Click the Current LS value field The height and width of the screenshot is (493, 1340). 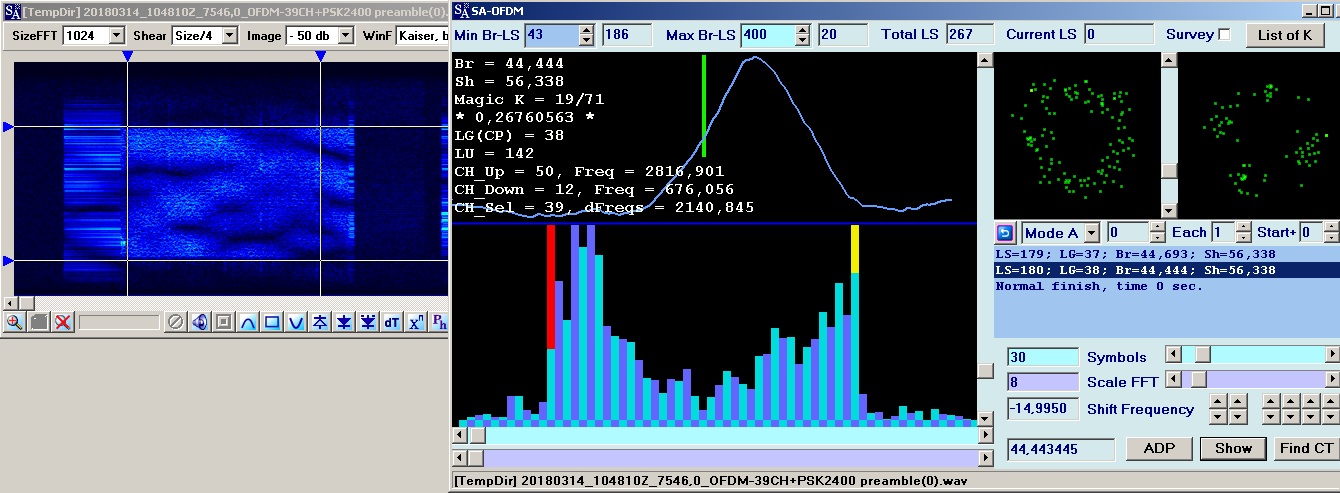pyautogui.click(x=1118, y=35)
